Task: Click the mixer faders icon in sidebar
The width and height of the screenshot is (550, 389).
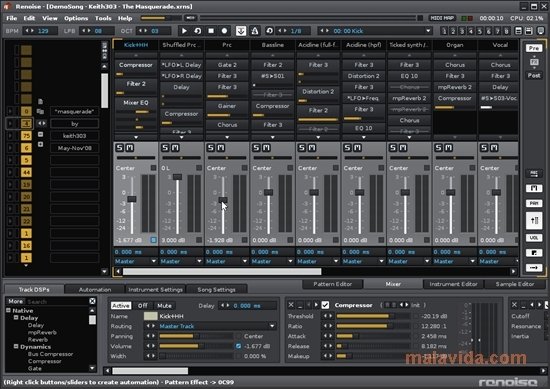Action: point(534,220)
